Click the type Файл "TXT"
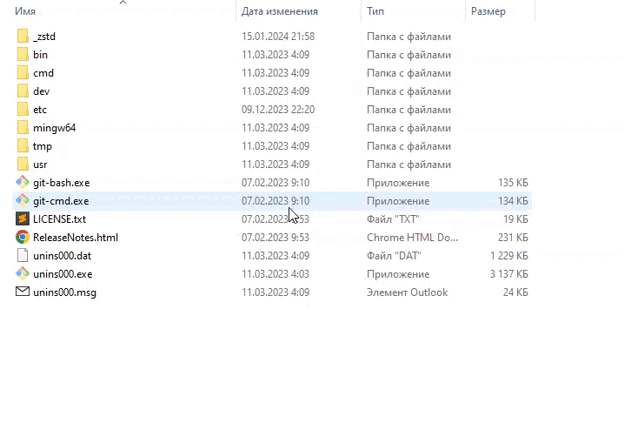The height and width of the screenshot is (430, 624). point(393,219)
